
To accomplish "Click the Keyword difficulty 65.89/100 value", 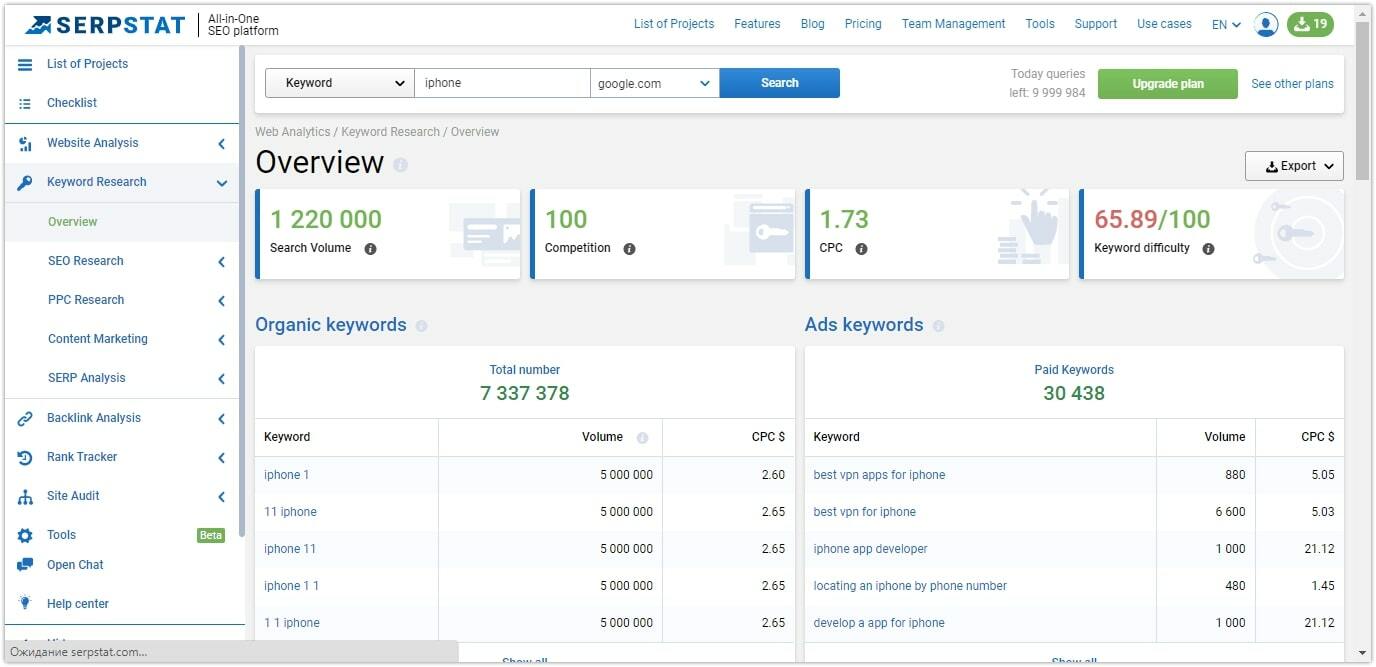I will (1152, 219).
